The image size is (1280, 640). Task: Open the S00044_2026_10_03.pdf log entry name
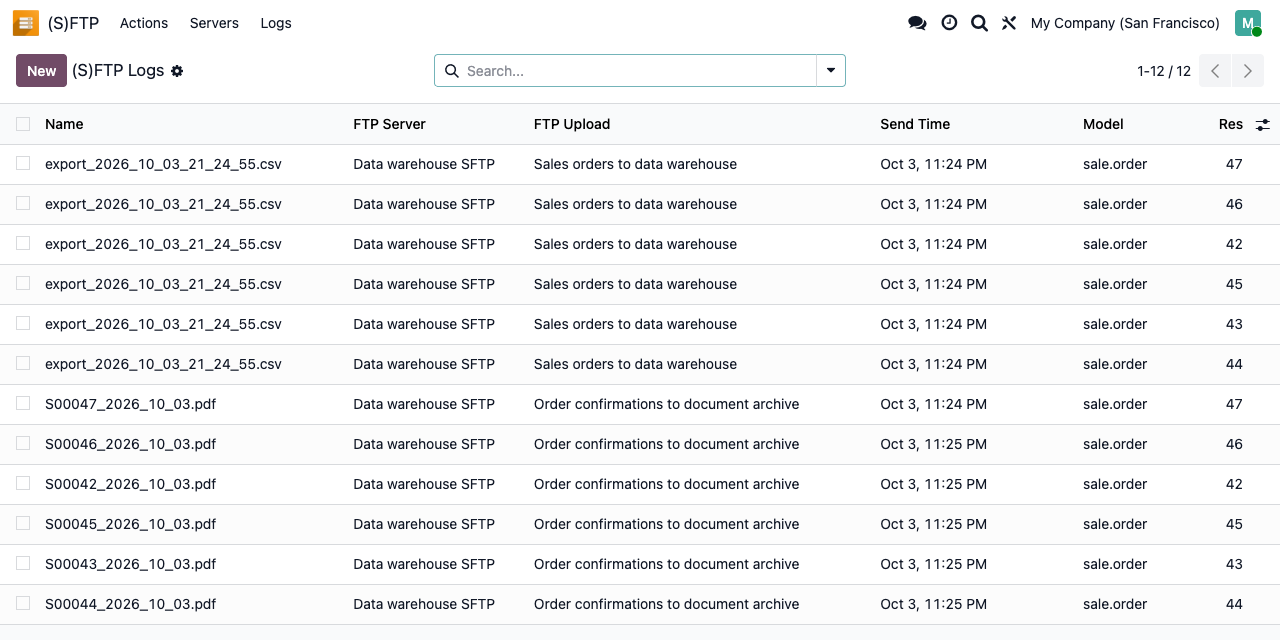click(130, 604)
